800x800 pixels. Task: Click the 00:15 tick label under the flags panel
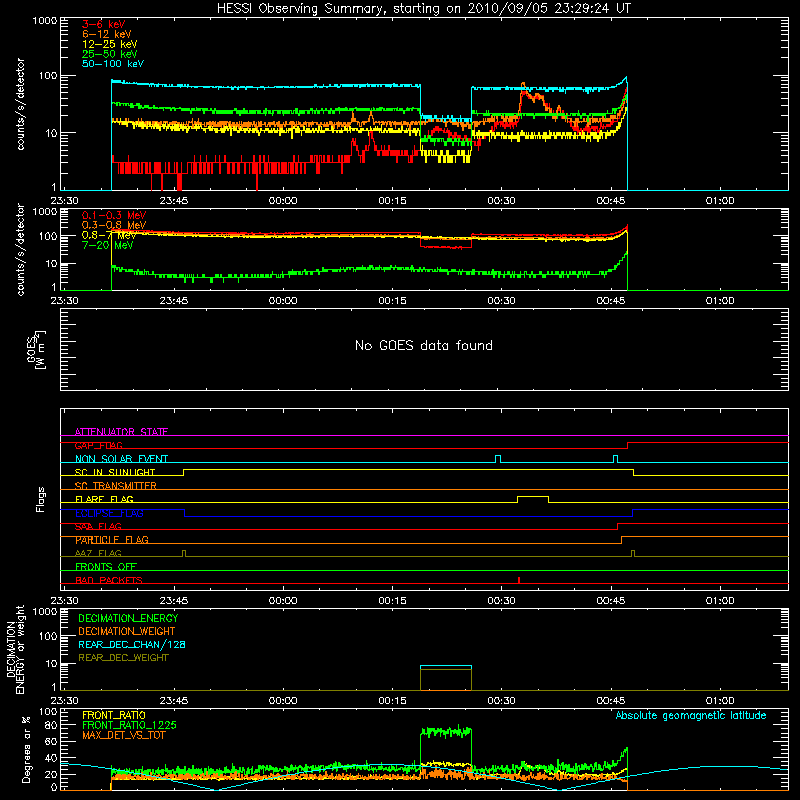(392, 601)
